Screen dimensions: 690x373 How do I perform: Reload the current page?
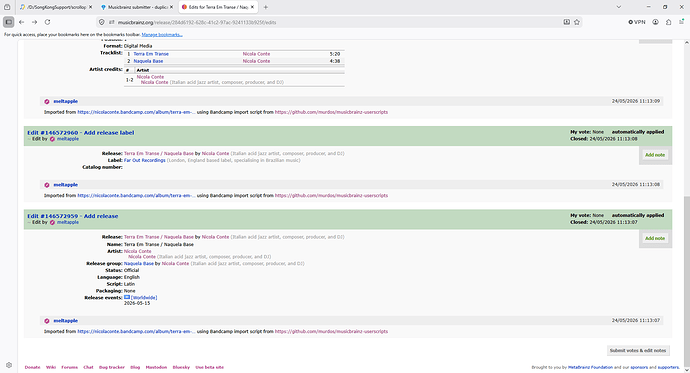pos(48,22)
